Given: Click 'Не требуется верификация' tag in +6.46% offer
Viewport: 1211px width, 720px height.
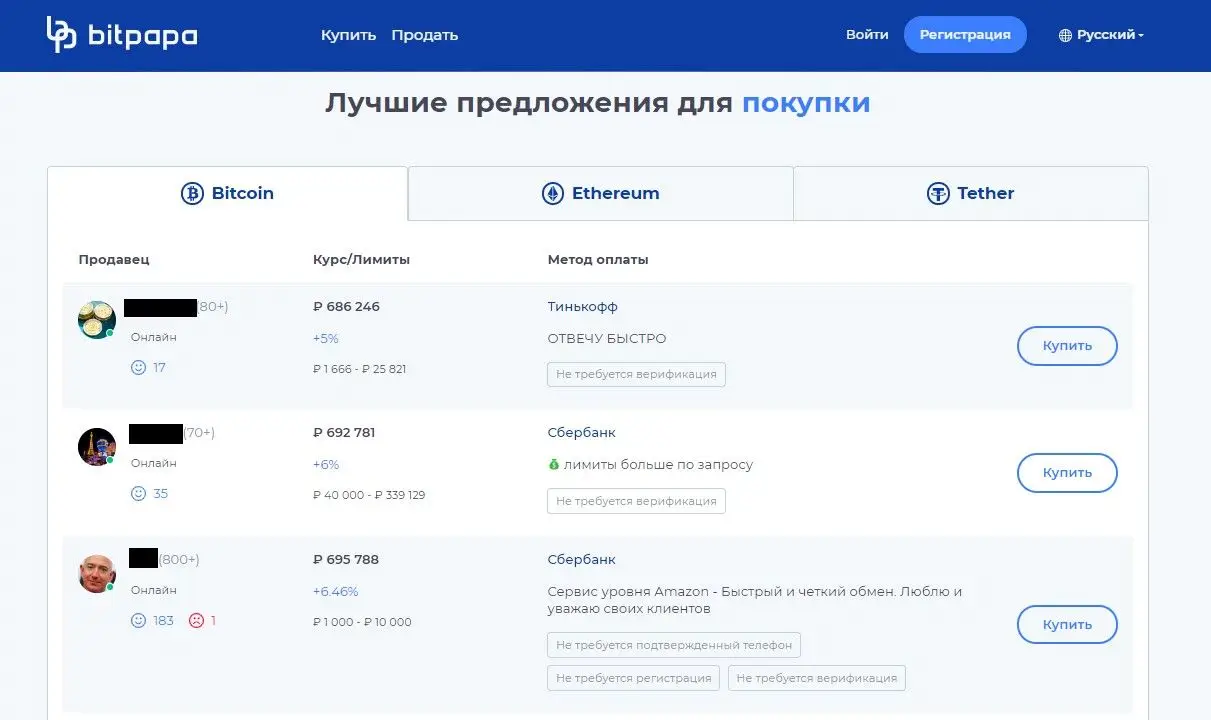Looking at the screenshot, I should click(x=817, y=678).
